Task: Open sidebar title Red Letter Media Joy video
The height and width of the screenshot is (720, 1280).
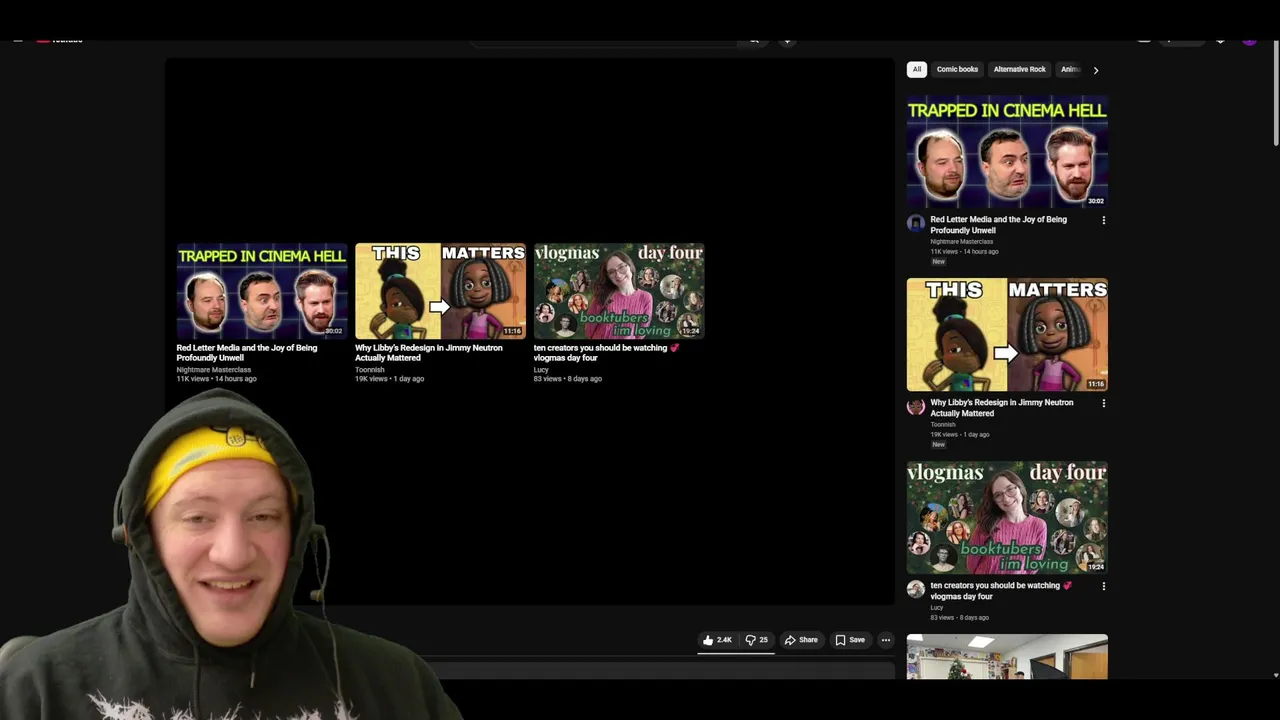Action: [998, 224]
